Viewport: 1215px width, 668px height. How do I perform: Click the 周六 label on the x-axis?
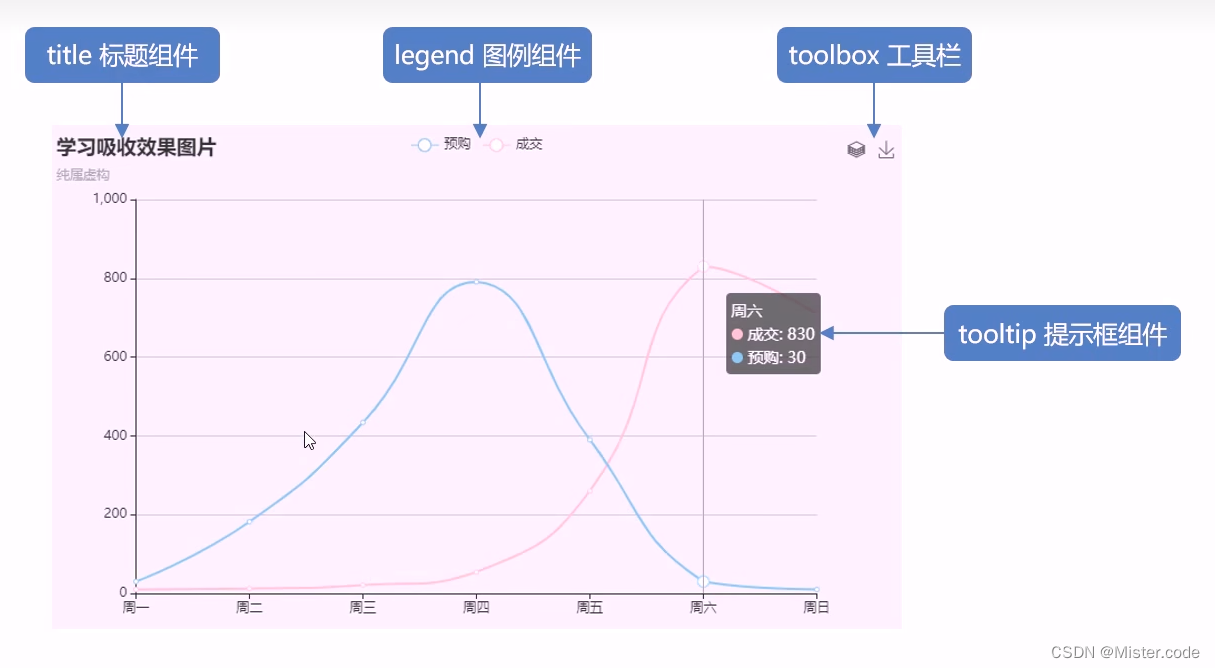pos(703,606)
